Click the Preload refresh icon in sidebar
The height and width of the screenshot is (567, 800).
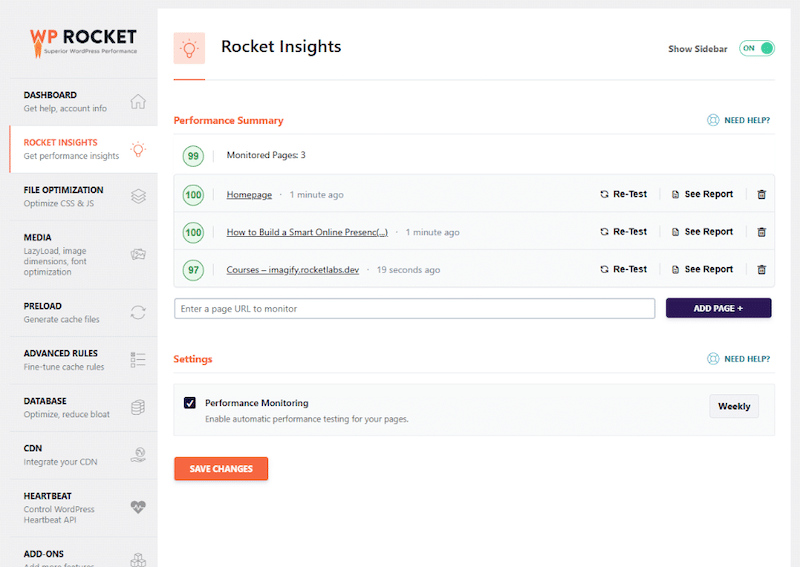(138, 312)
